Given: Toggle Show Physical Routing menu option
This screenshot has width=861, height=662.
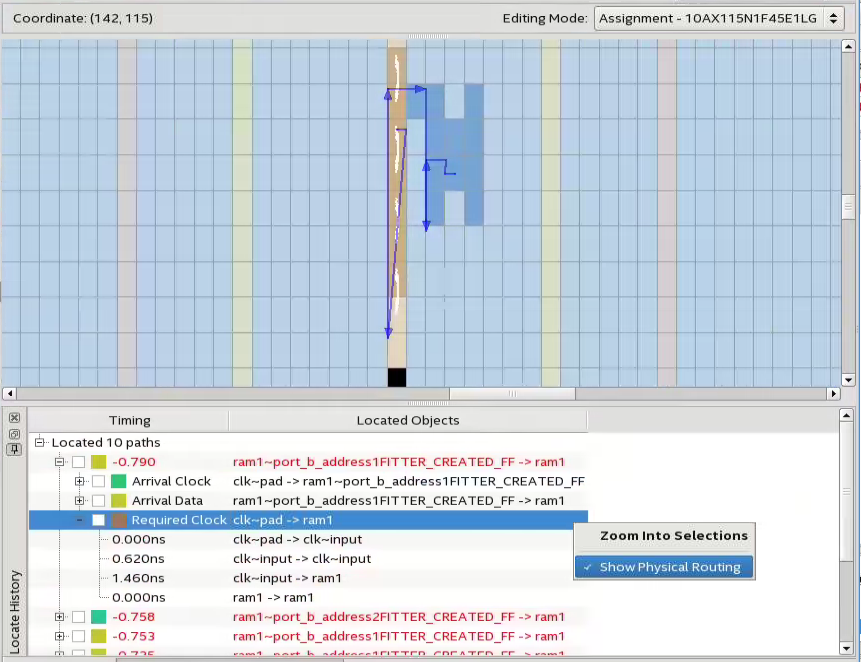Looking at the screenshot, I should (669, 567).
